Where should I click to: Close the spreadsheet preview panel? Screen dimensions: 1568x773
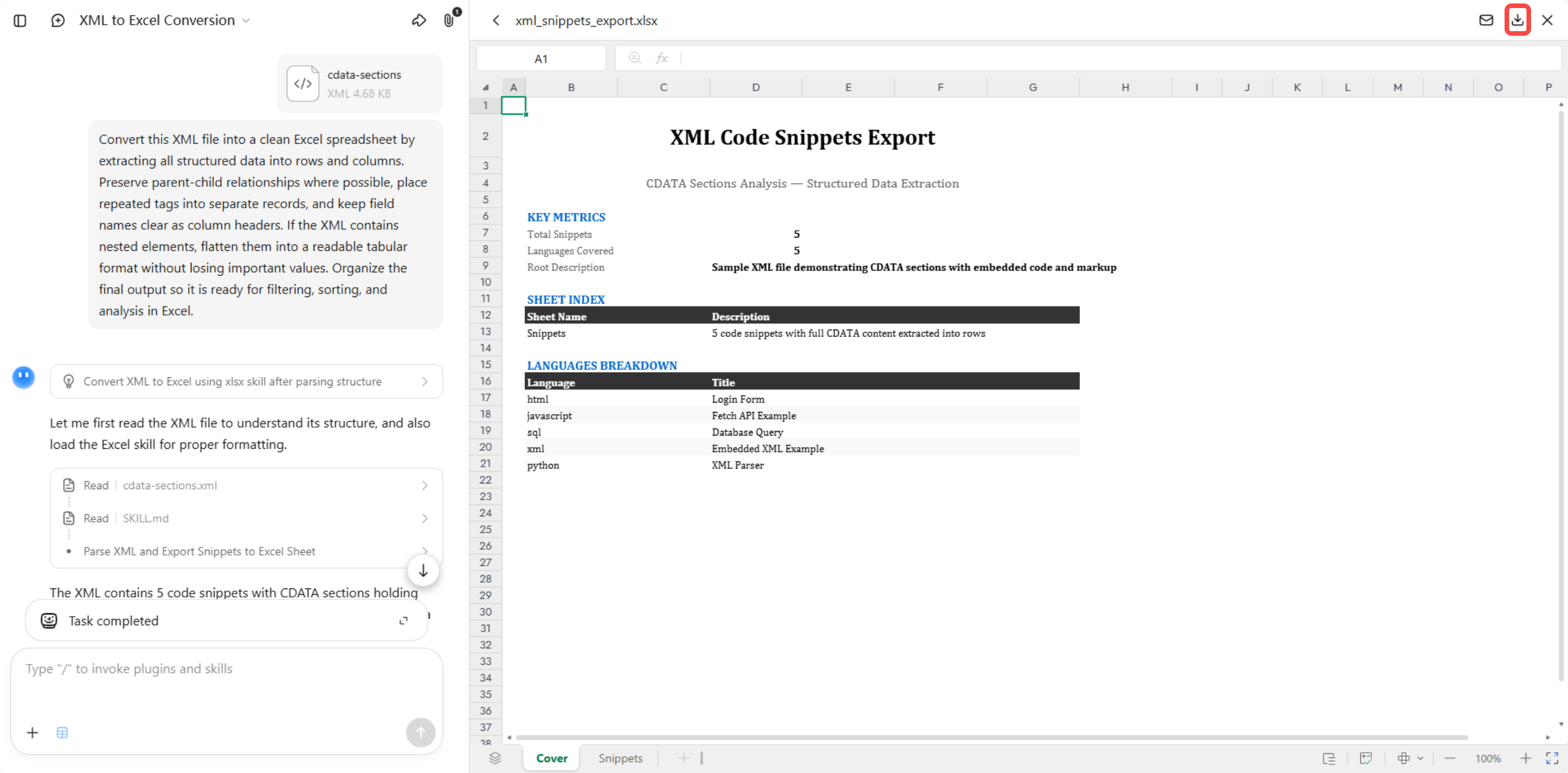pos(1547,20)
